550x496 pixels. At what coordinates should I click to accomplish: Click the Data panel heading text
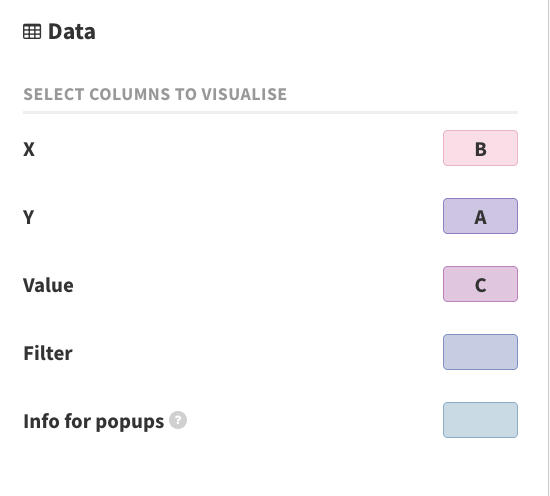(x=72, y=32)
